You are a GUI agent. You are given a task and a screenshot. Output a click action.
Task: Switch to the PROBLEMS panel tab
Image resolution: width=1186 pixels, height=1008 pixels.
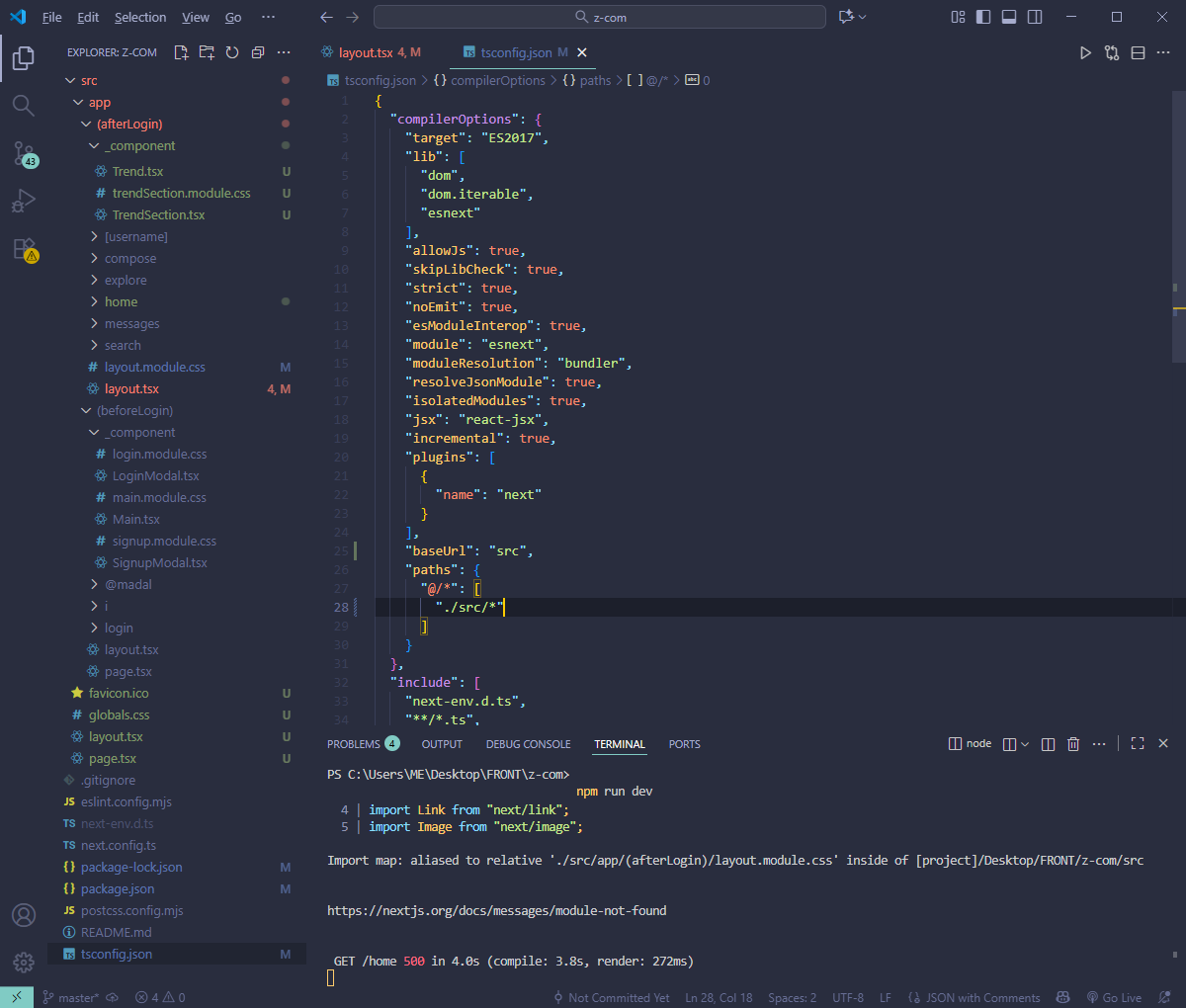coord(363,743)
